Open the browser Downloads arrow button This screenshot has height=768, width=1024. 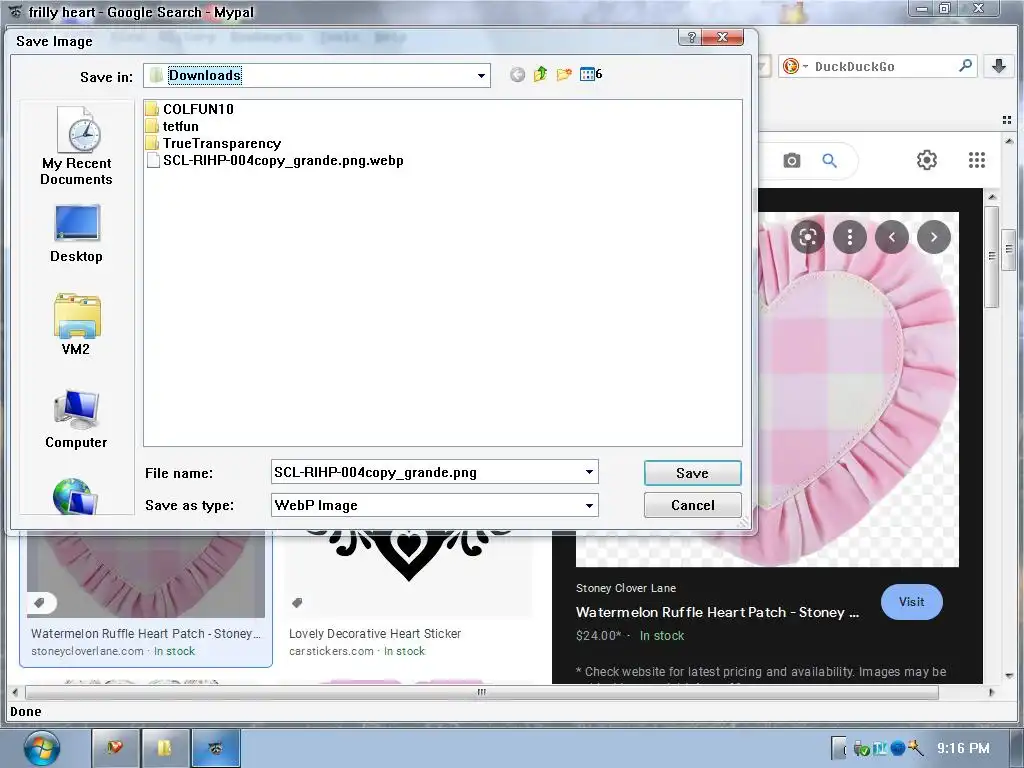(x=999, y=65)
